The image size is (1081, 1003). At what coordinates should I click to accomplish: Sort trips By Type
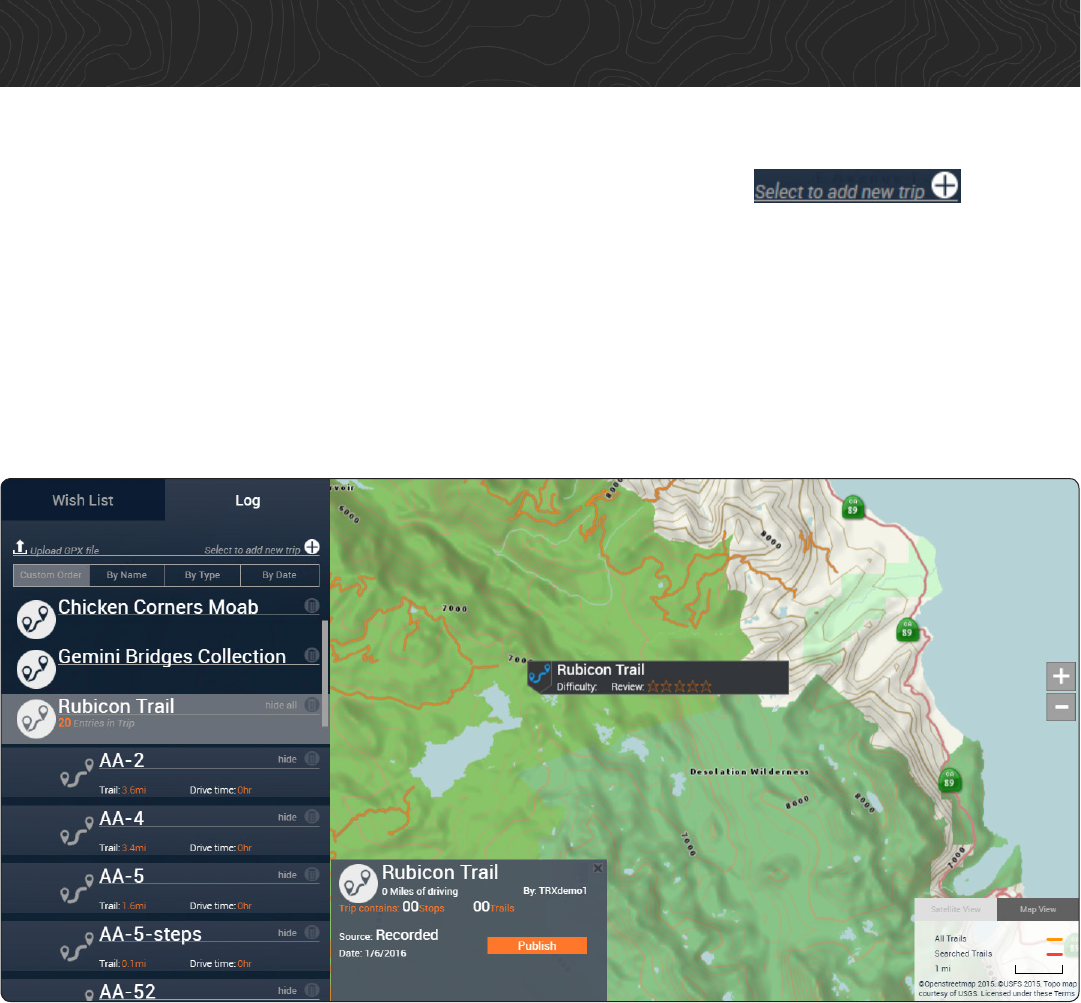(x=203, y=575)
